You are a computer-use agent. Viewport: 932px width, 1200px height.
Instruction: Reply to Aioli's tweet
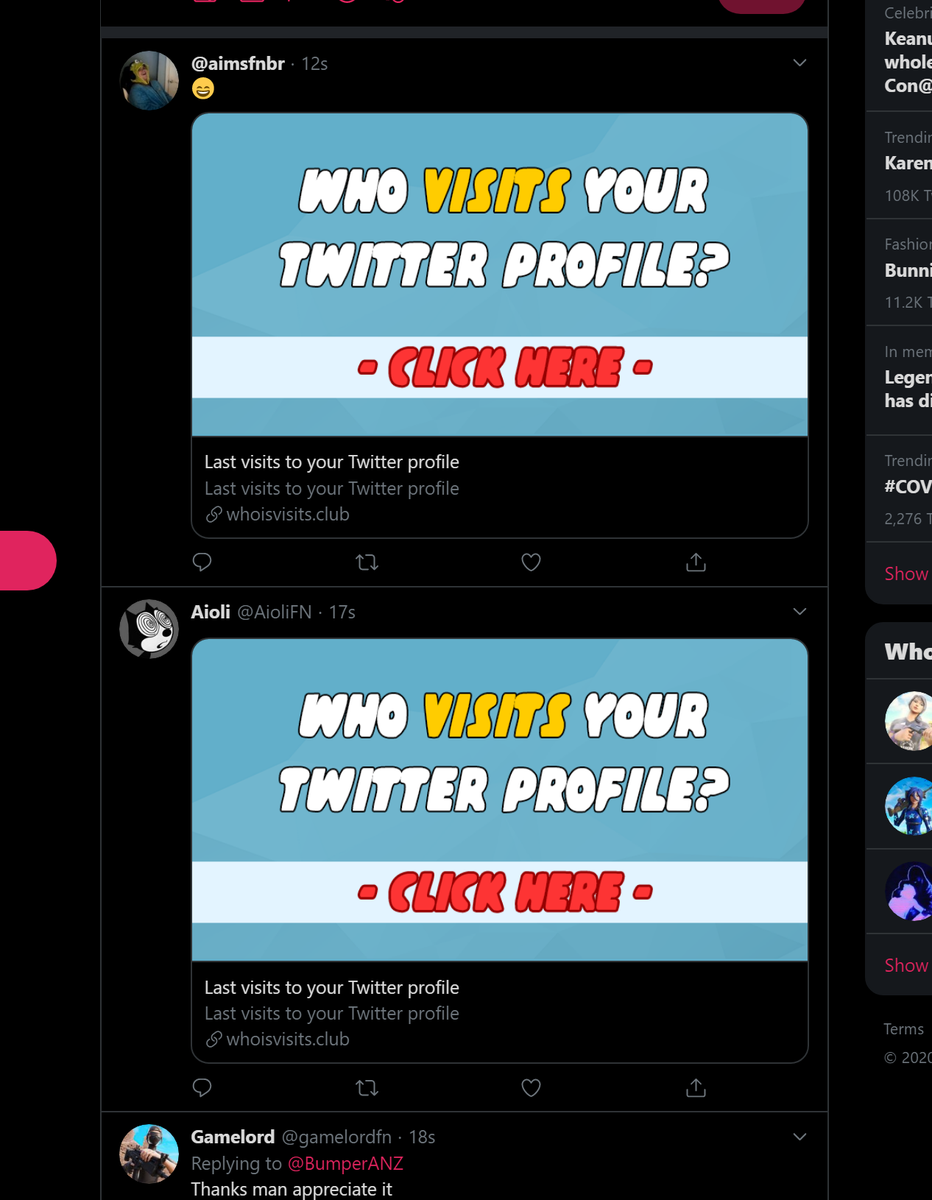point(202,1087)
